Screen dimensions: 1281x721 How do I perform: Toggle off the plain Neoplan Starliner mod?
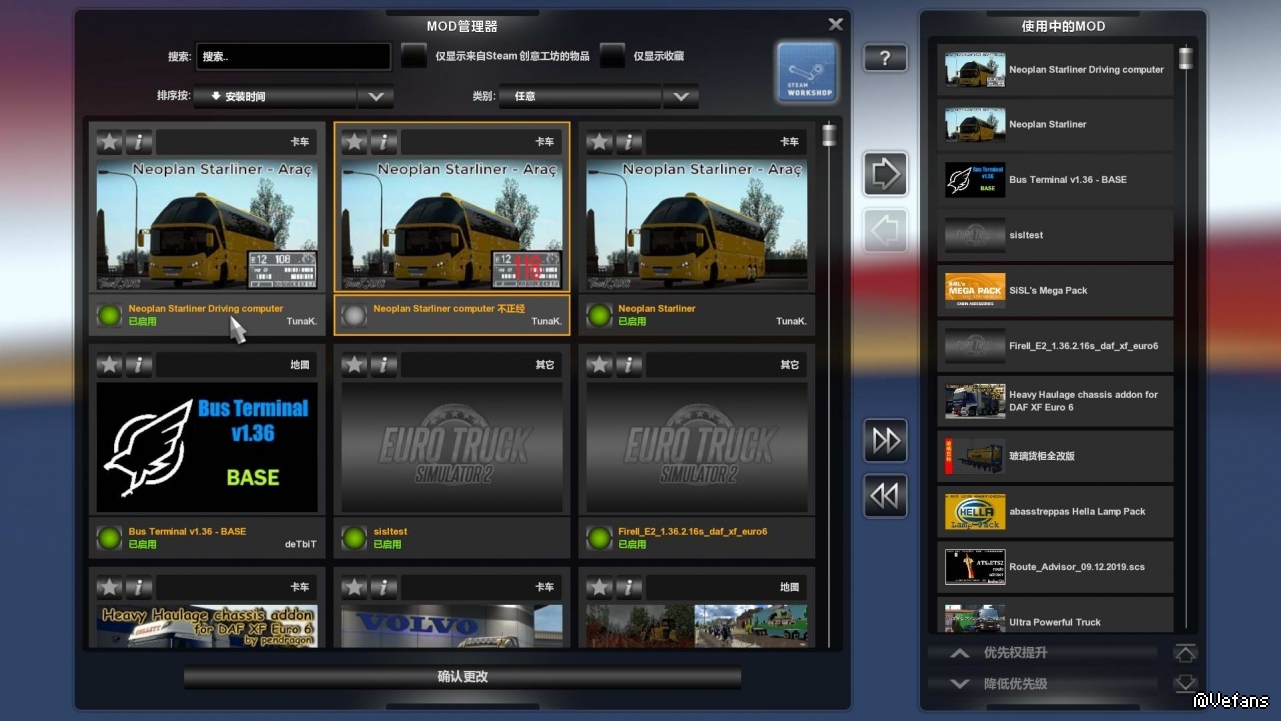tap(599, 315)
